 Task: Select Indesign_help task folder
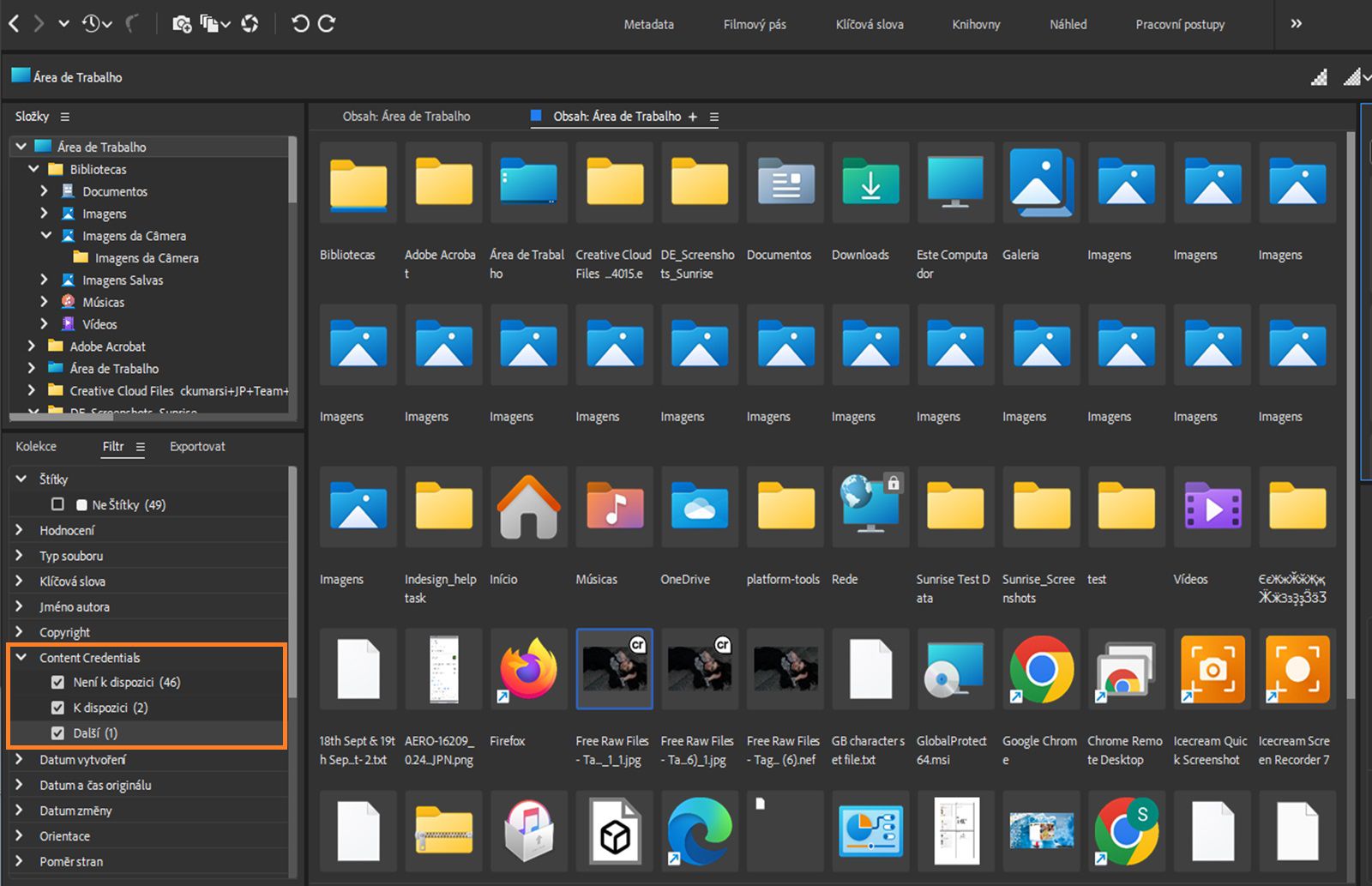click(443, 507)
